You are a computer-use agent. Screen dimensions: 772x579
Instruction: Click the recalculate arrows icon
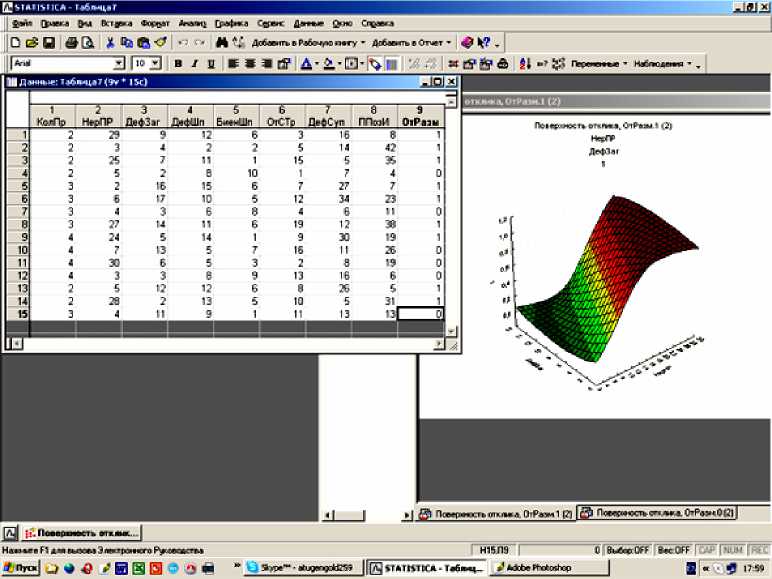[x=558, y=64]
